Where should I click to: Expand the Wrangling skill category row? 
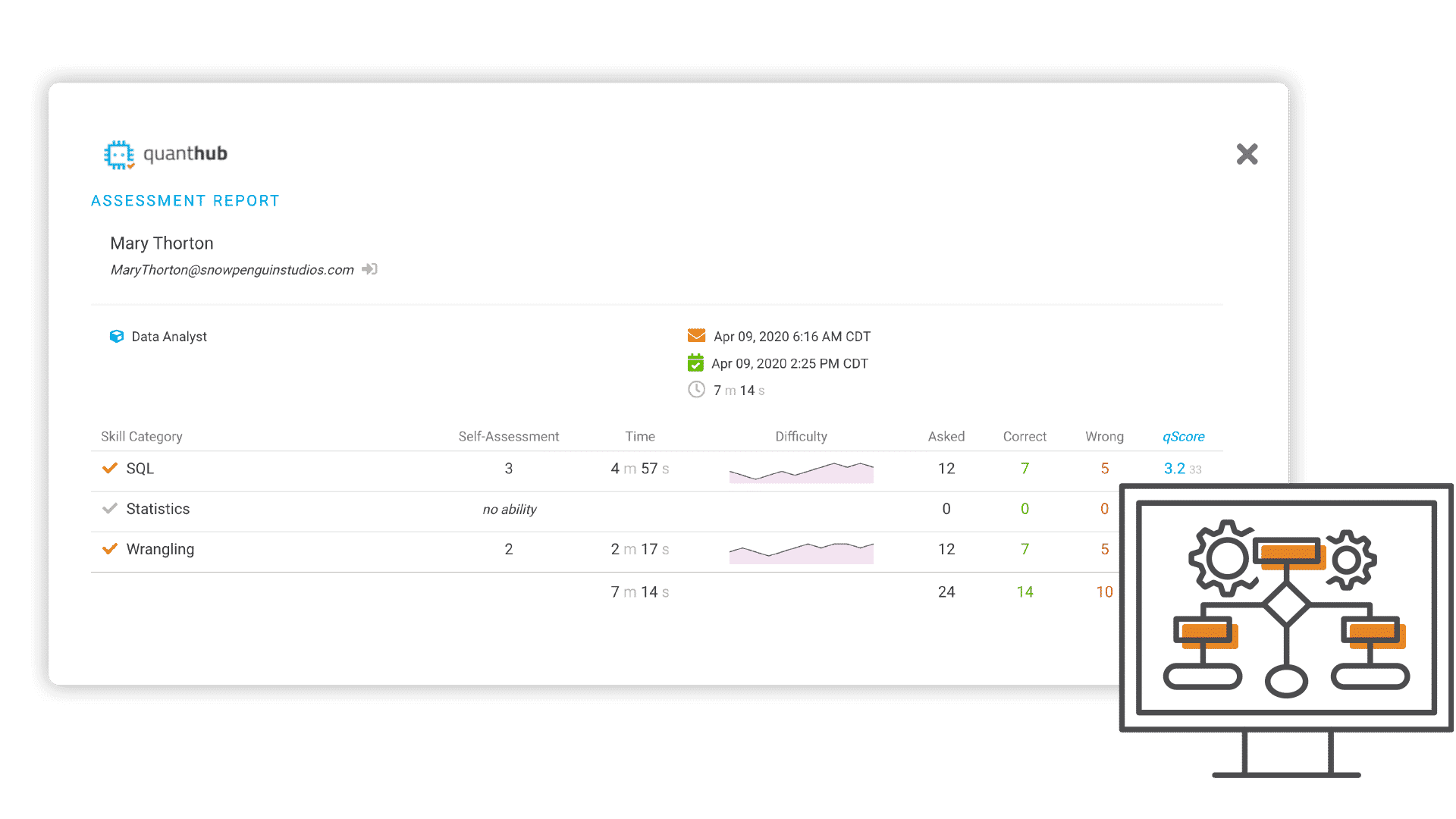[160, 549]
